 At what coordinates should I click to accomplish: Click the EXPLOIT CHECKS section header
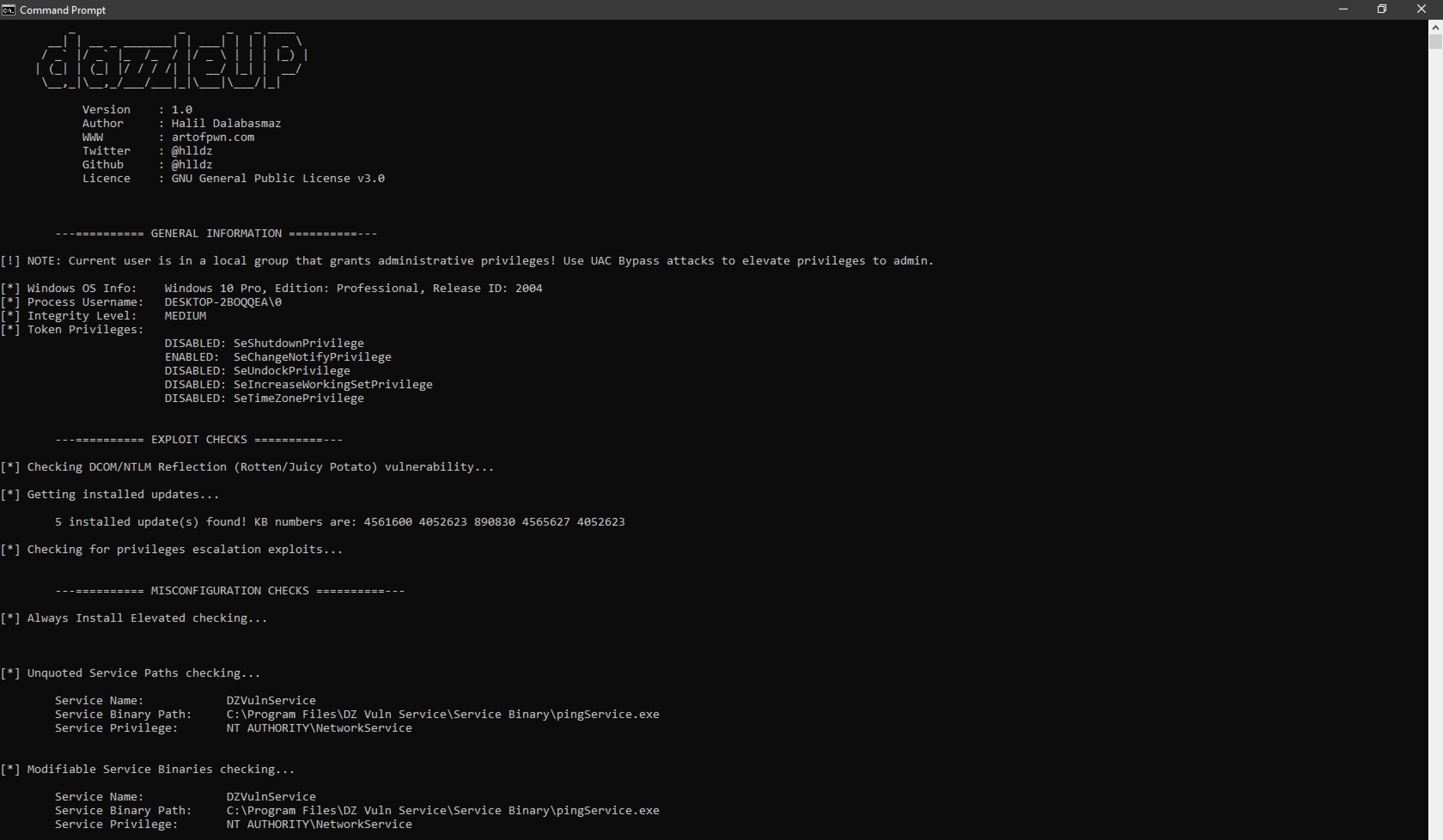coord(199,439)
